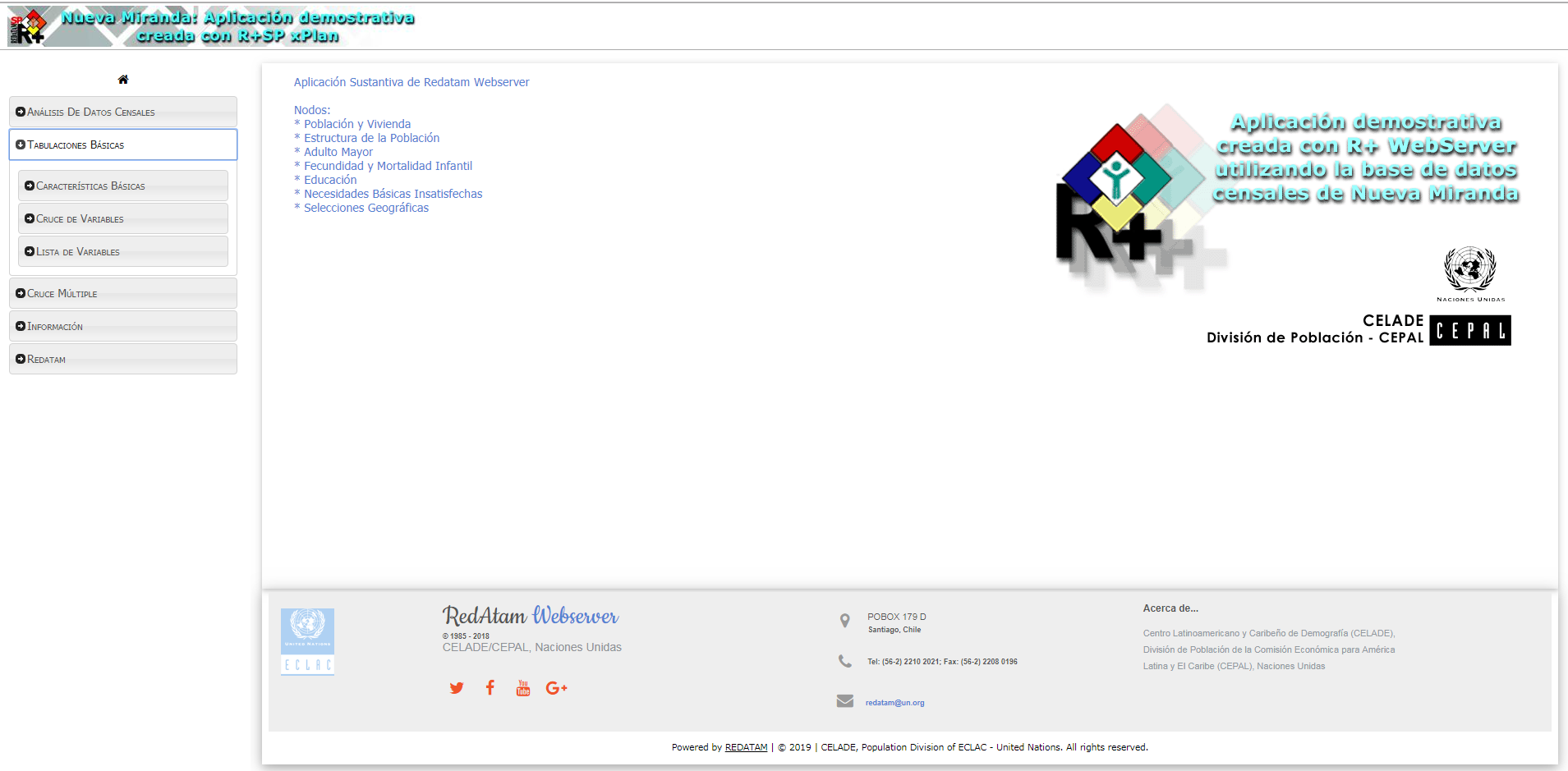Viewport: 1568px width, 771px height.
Task: Click the REDATAM link in footer
Action: [746, 747]
